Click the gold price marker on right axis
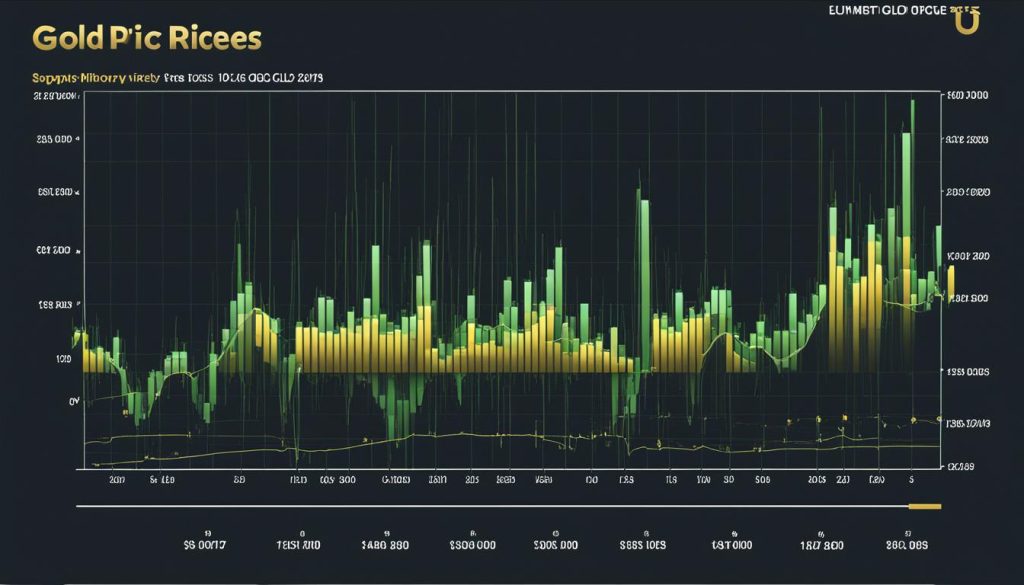The width and height of the screenshot is (1024, 585). [x=951, y=281]
